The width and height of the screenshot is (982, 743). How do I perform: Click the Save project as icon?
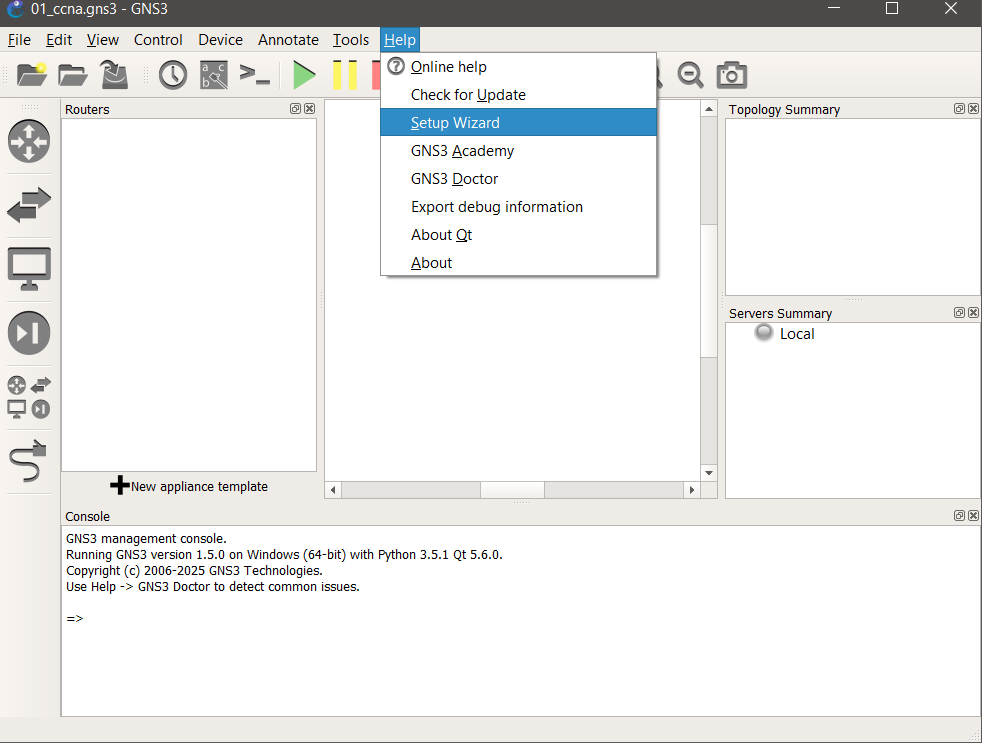114,75
